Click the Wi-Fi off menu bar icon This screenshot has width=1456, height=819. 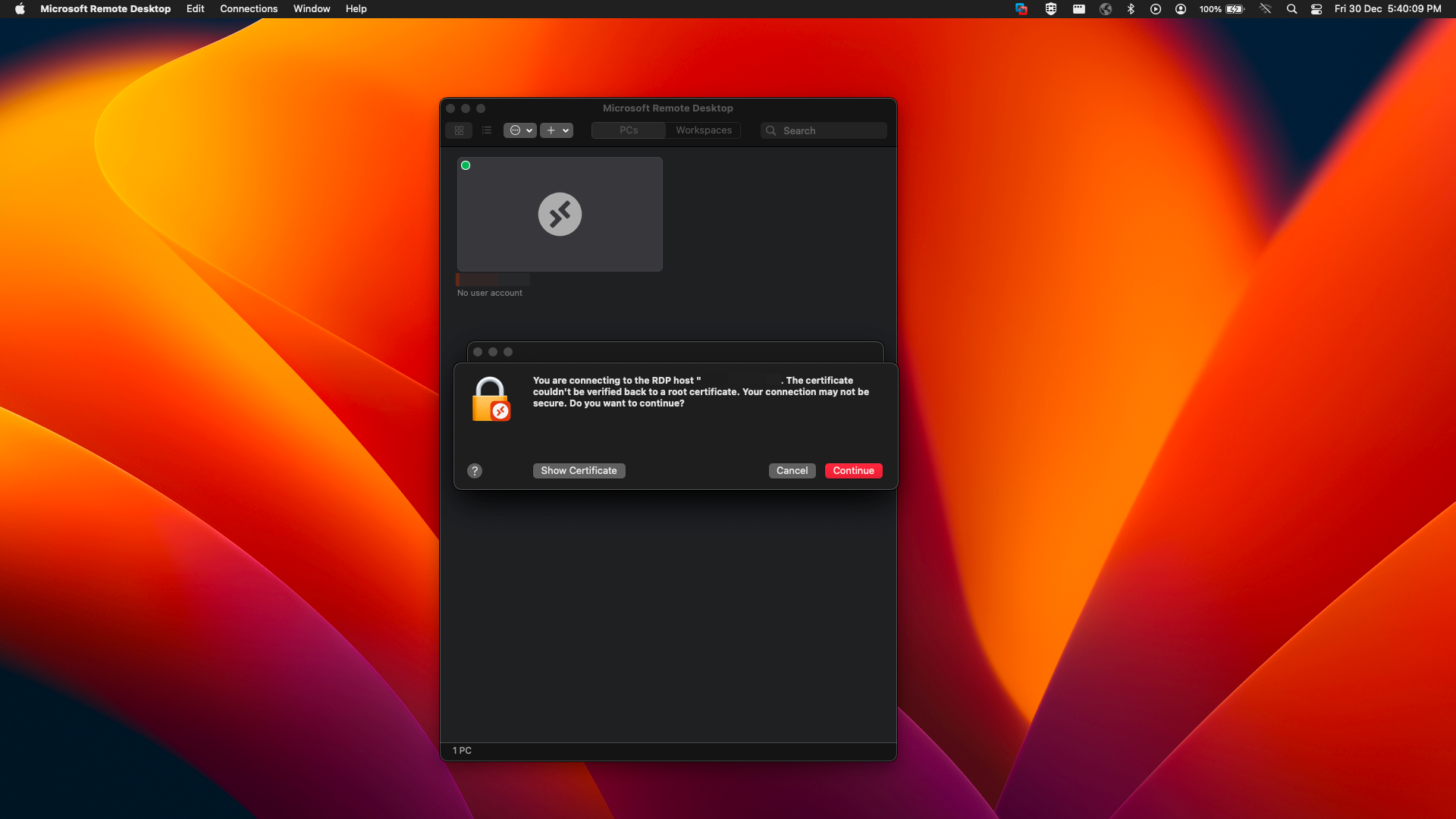coord(1265,9)
